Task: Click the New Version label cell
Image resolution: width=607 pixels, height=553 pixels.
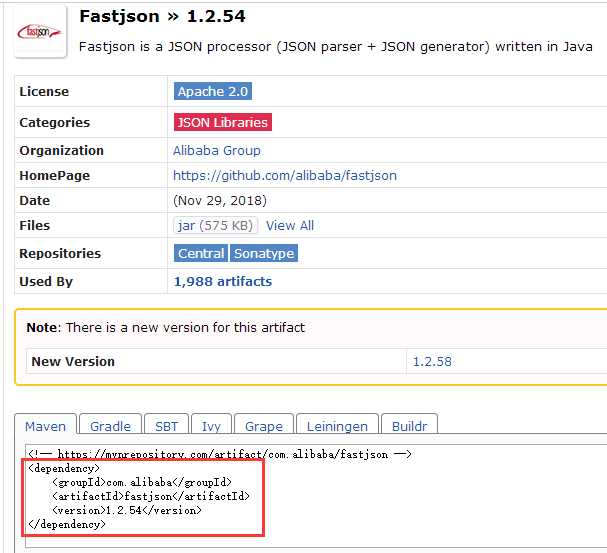Action: [216, 361]
